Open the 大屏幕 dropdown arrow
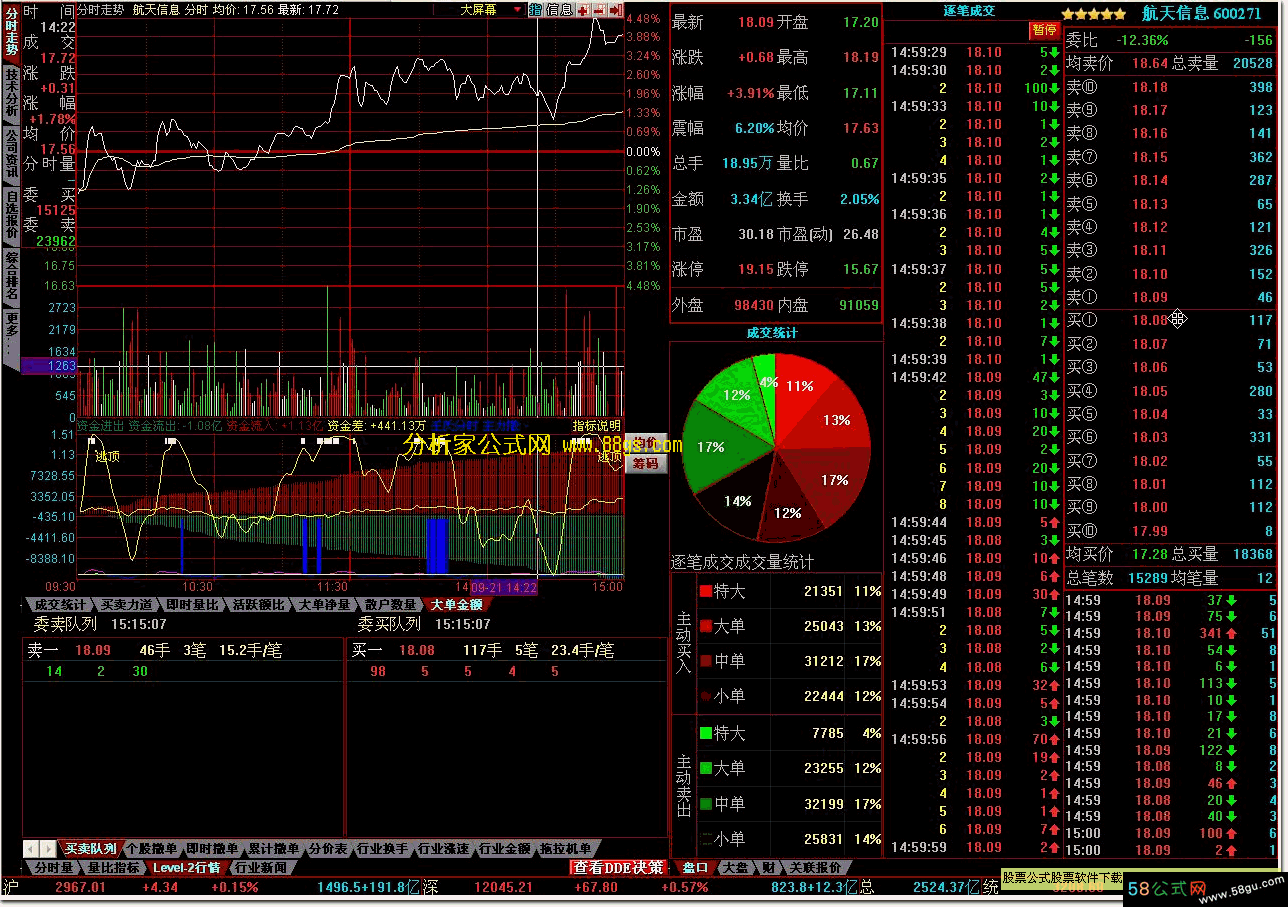Image resolution: width=1288 pixels, height=907 pixels. tap(517, 9)
